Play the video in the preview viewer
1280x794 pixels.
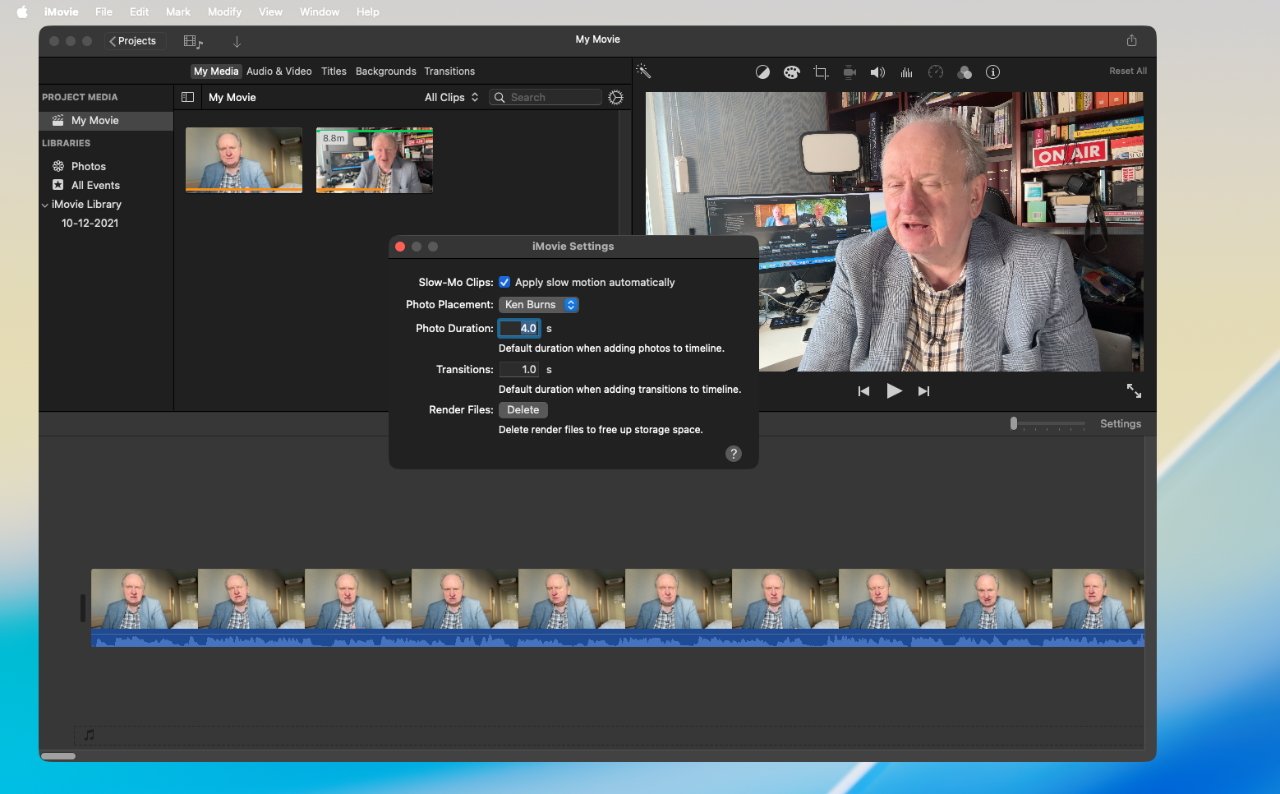[x=894, y=391]
